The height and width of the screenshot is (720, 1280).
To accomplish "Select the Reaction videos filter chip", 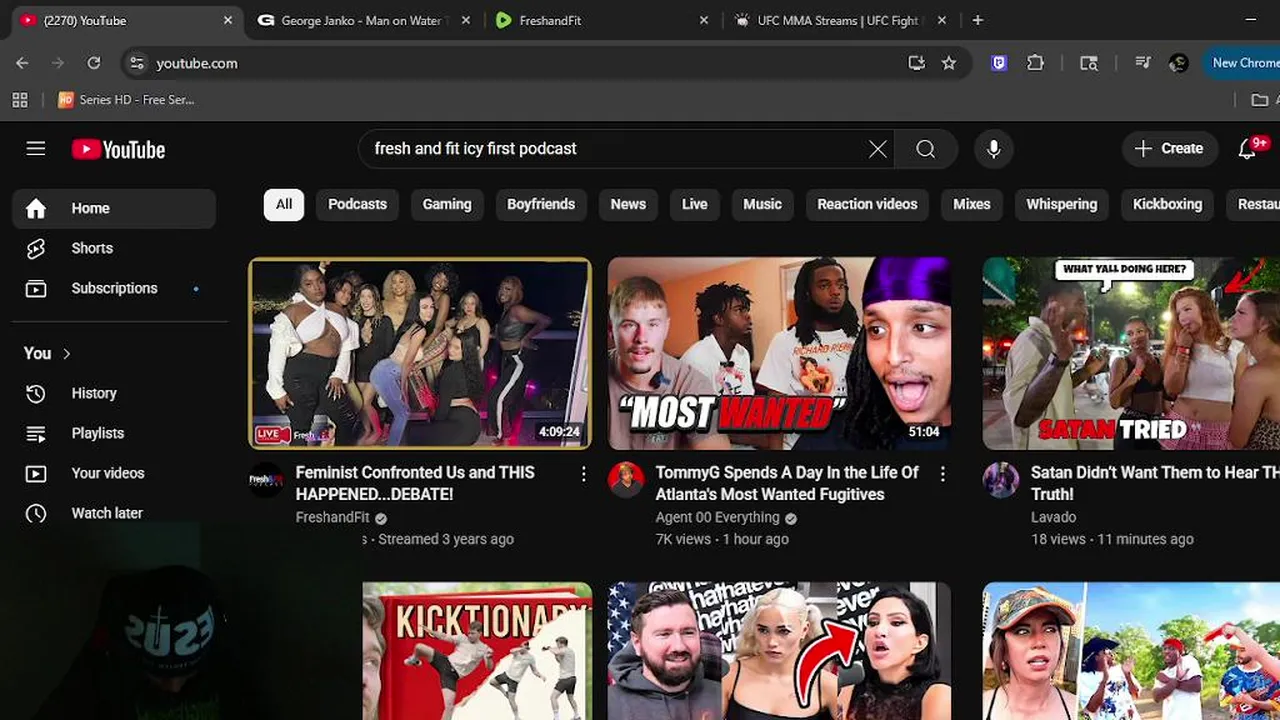I will 867,204.
